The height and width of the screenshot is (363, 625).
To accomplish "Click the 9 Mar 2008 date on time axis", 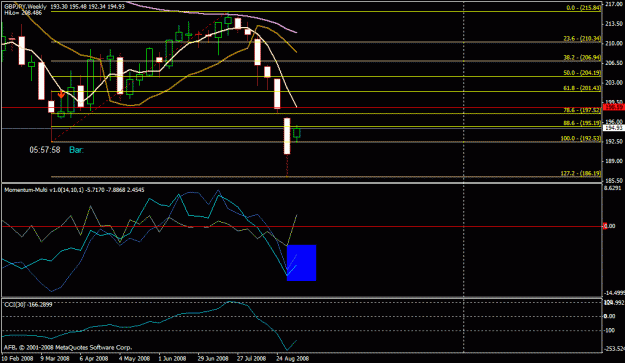I will [55, 358].
